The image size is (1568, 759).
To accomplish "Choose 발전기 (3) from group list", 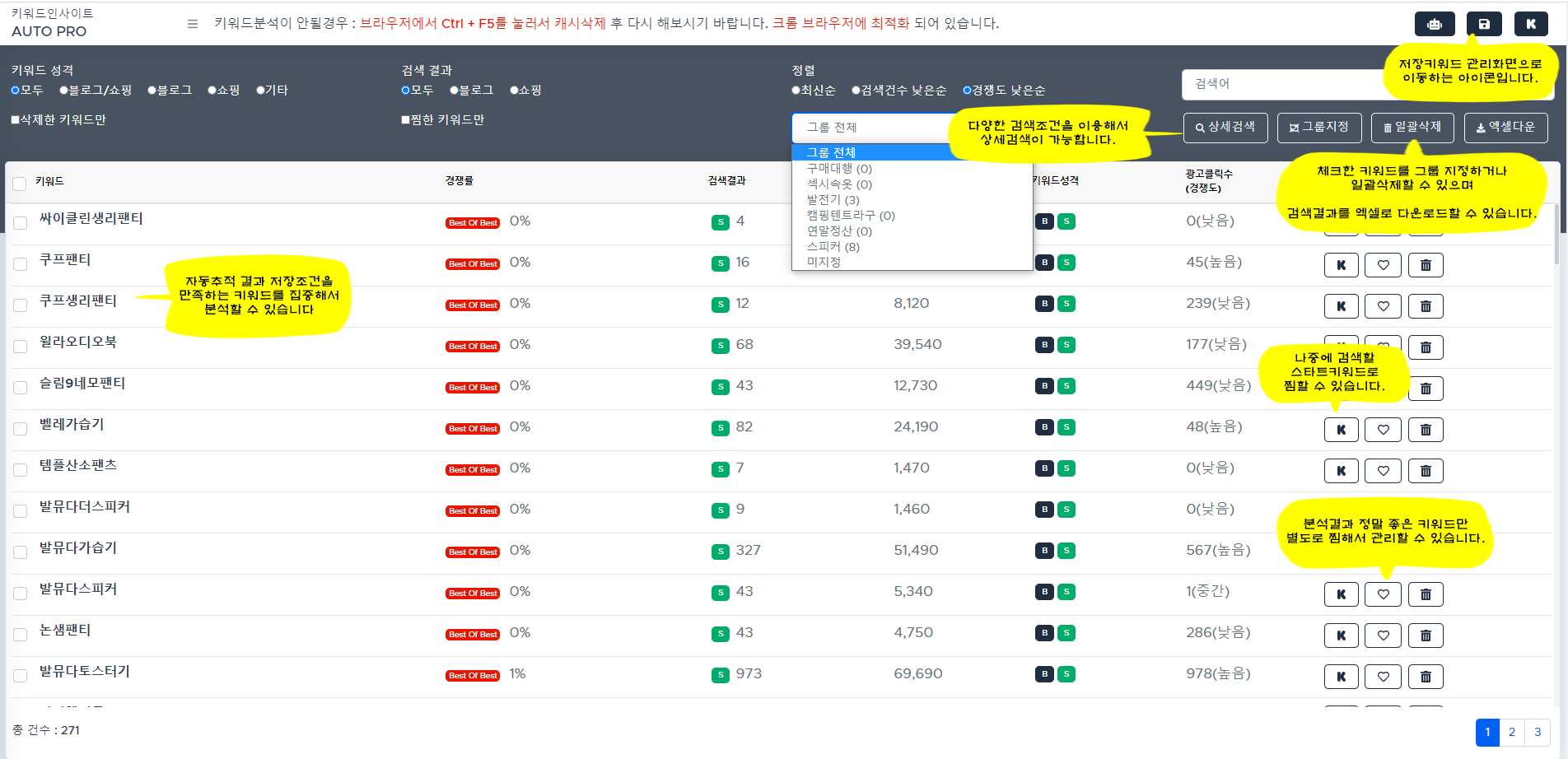I will click(833, 199).
